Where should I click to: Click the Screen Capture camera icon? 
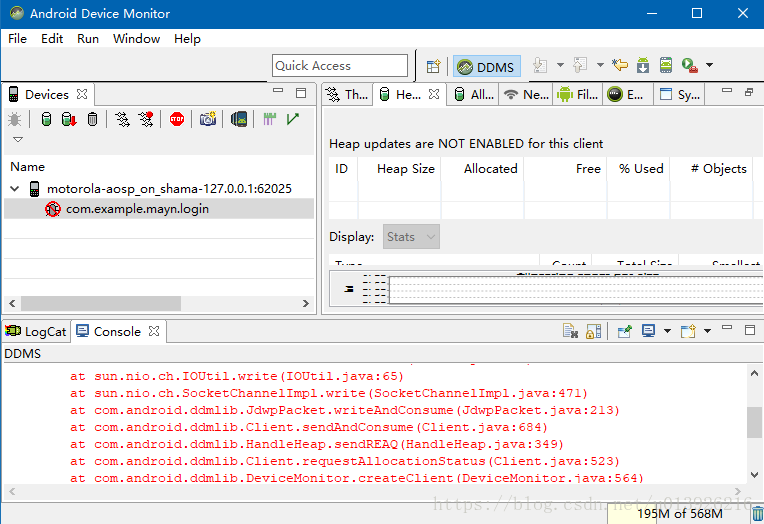point(208,119)
